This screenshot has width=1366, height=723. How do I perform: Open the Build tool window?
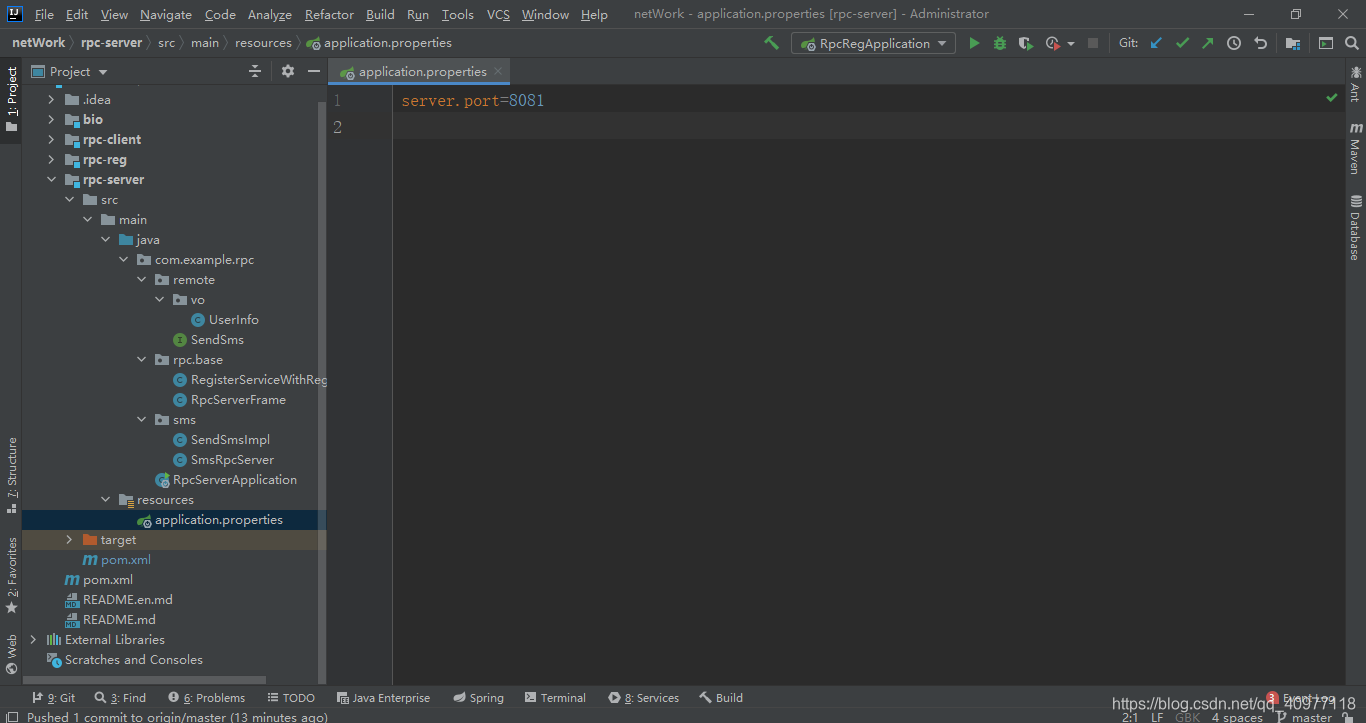click(720, 697)
